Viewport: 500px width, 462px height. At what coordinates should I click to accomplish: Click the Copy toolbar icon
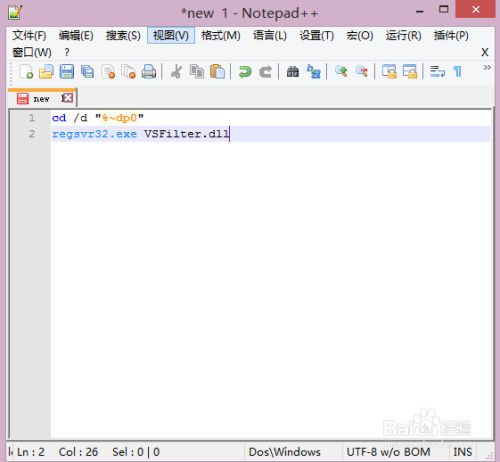click(x=197, y=72)
